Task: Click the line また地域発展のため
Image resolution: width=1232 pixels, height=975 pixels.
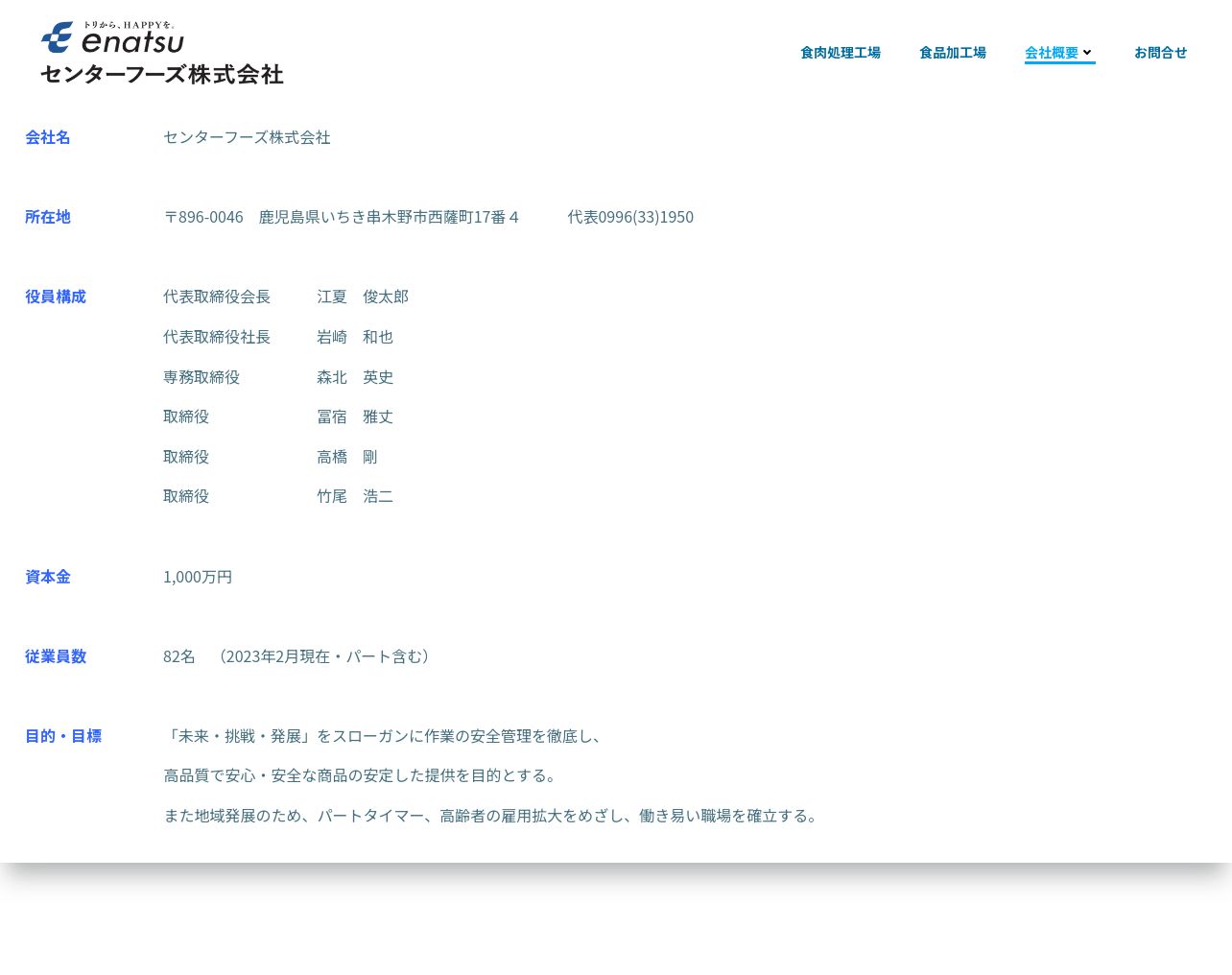Action: pyautogui.click(x=493, y=816)
